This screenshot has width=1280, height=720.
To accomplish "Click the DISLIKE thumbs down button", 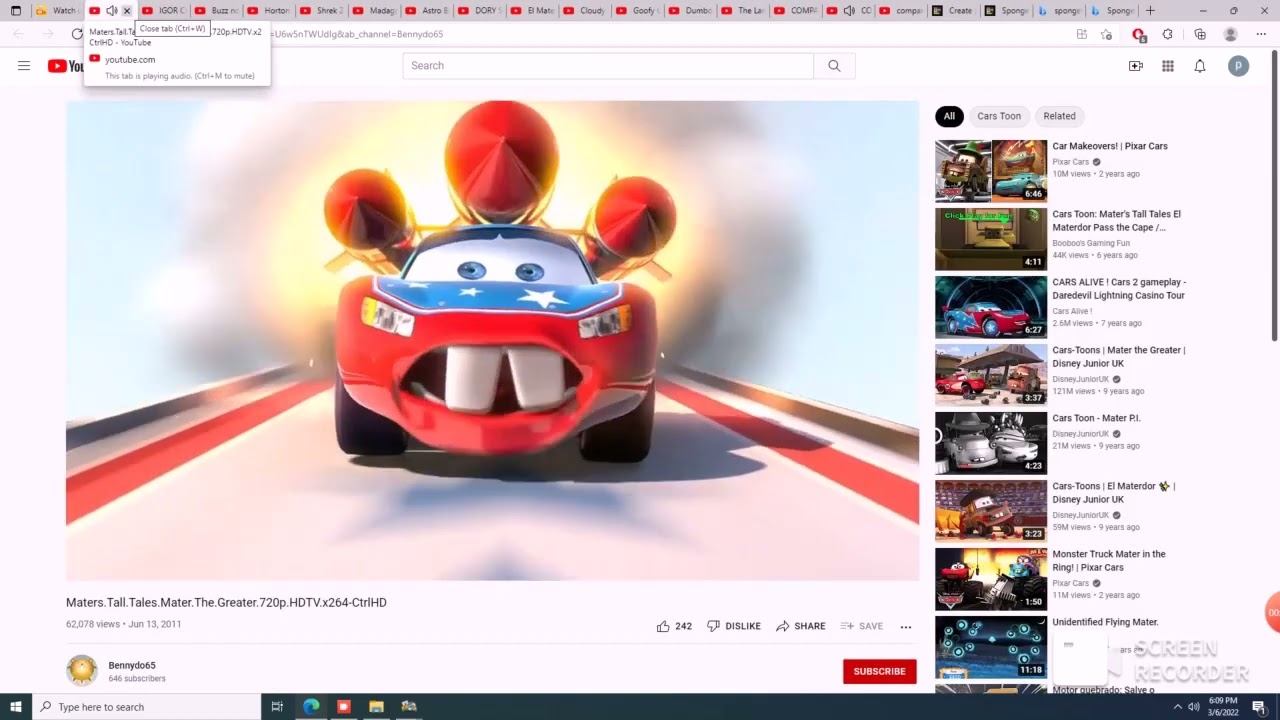I will click(734, 626).
